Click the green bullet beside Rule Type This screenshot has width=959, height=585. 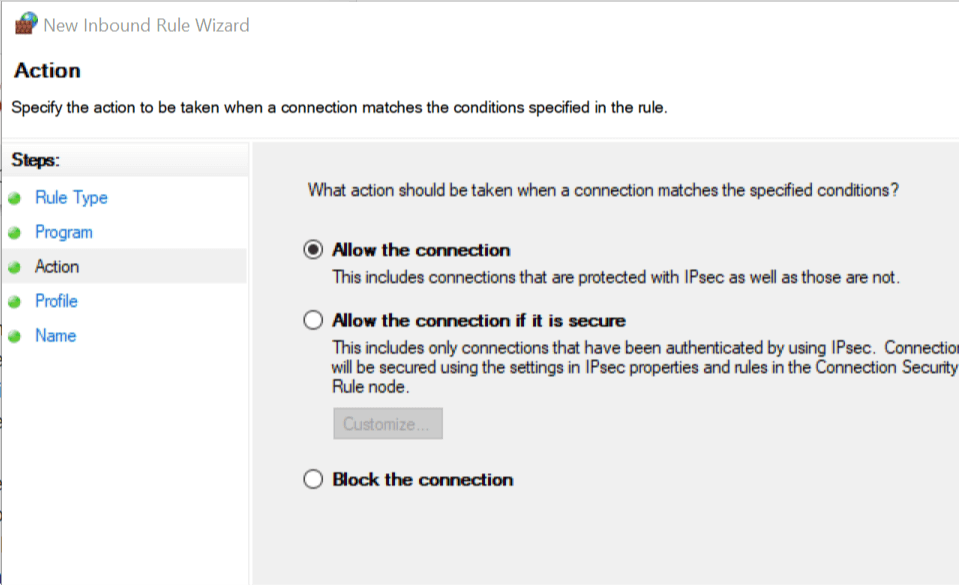[x=15, y=198]
